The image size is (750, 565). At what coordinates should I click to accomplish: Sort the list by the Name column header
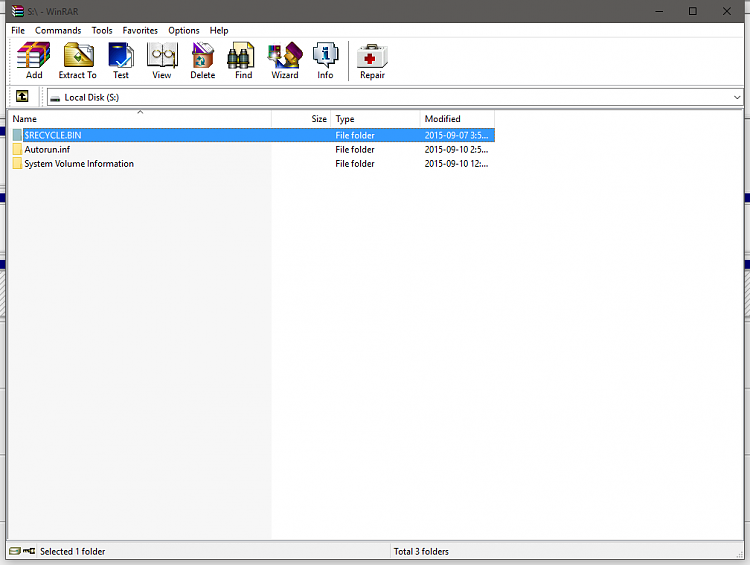click(140, 119)
